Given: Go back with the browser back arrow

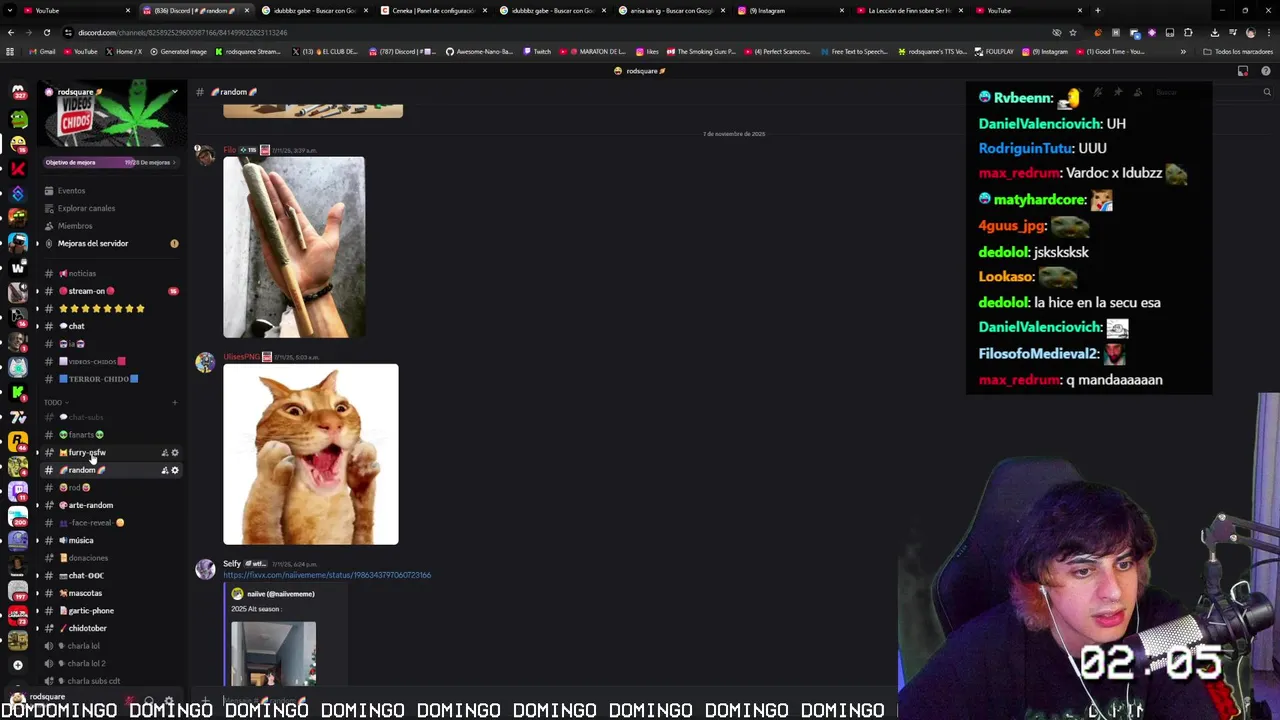Looking at the screenshot, I should (10, 32).
